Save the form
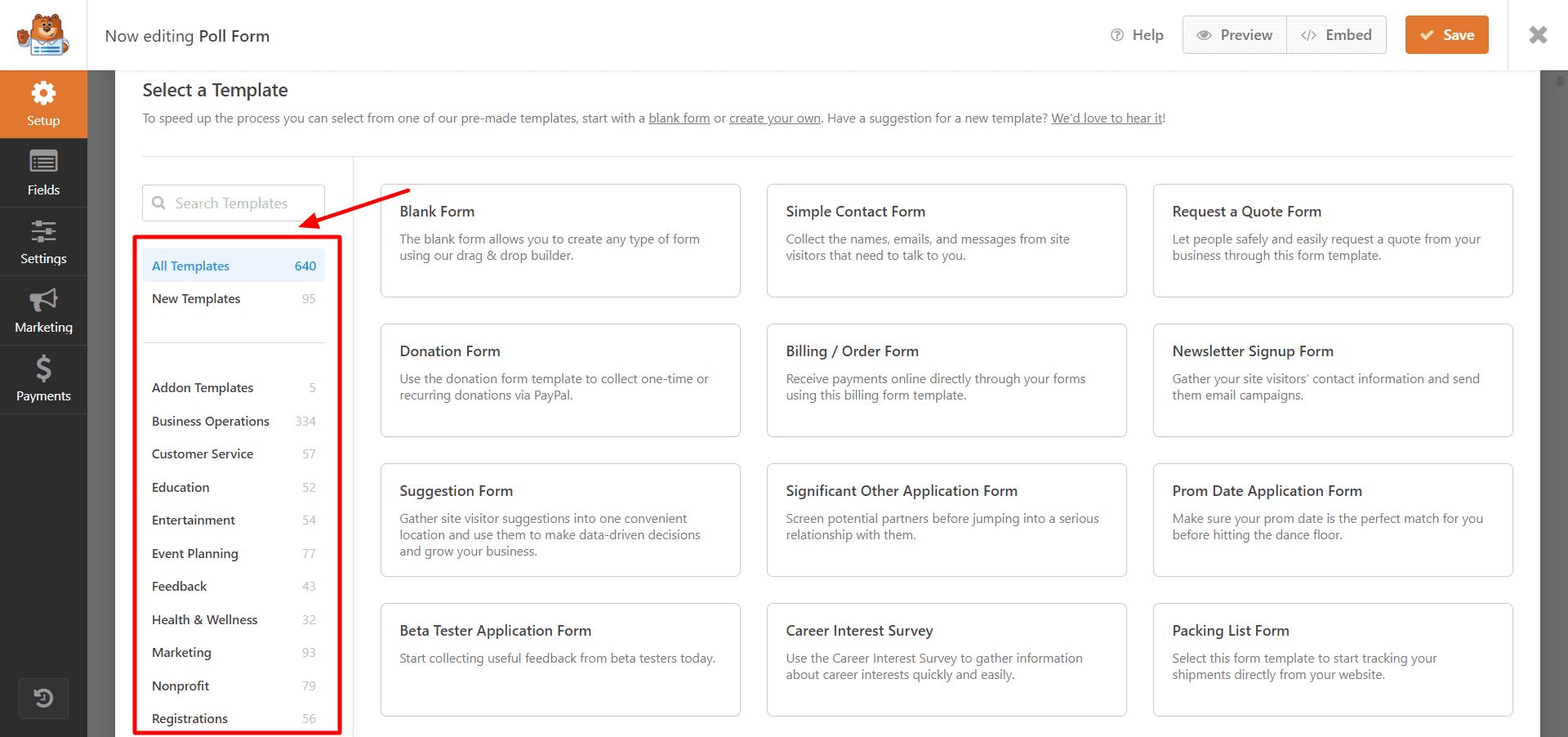This screenshot has width=1568, height=737. pos(1446,35)
